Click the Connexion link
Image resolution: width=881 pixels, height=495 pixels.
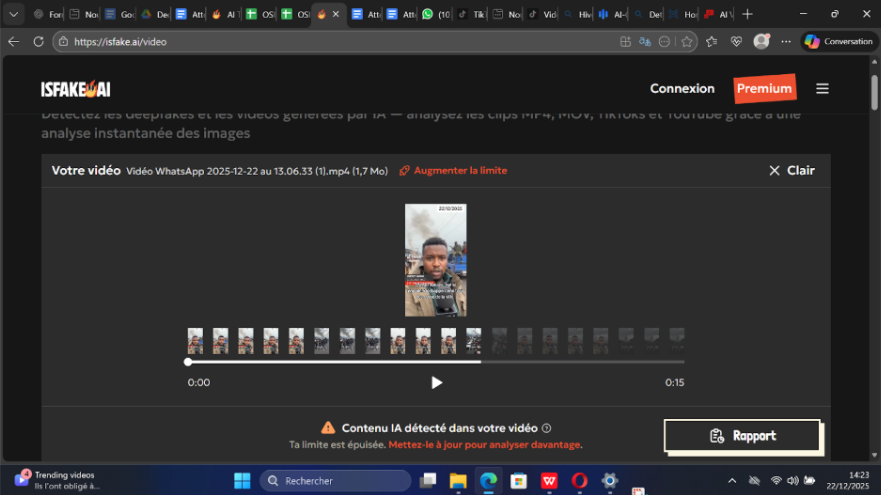tap(682, 89)
